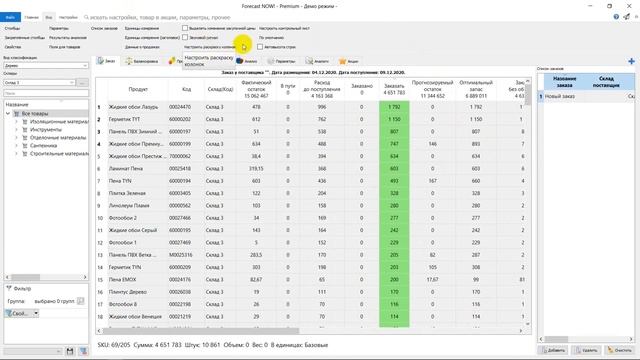Open 'Вид классификации' dropdown (Дерево)
The width and height of the screenshot is (640, 360).
pyautogui.click(x=46, y=65)
